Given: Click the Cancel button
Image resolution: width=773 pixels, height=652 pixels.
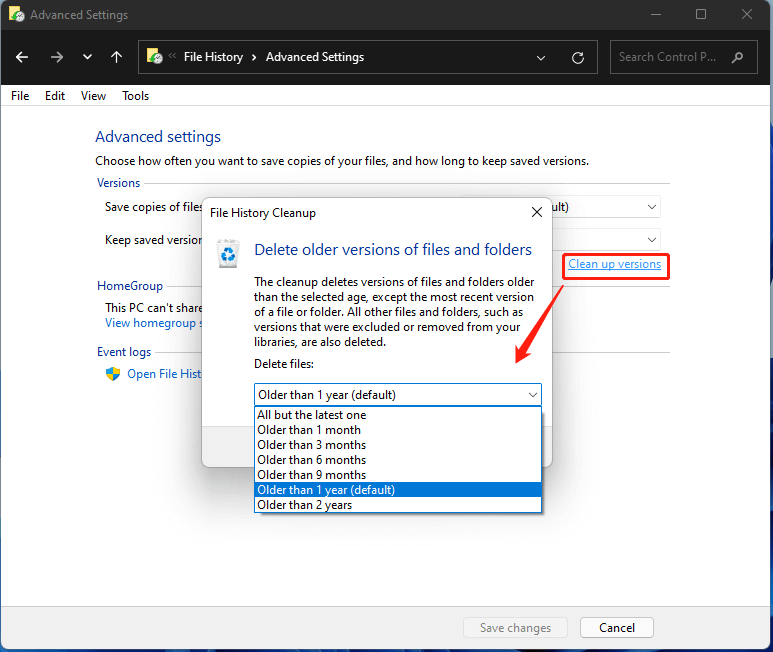Looking at the screenshot, I should (617, 627).
